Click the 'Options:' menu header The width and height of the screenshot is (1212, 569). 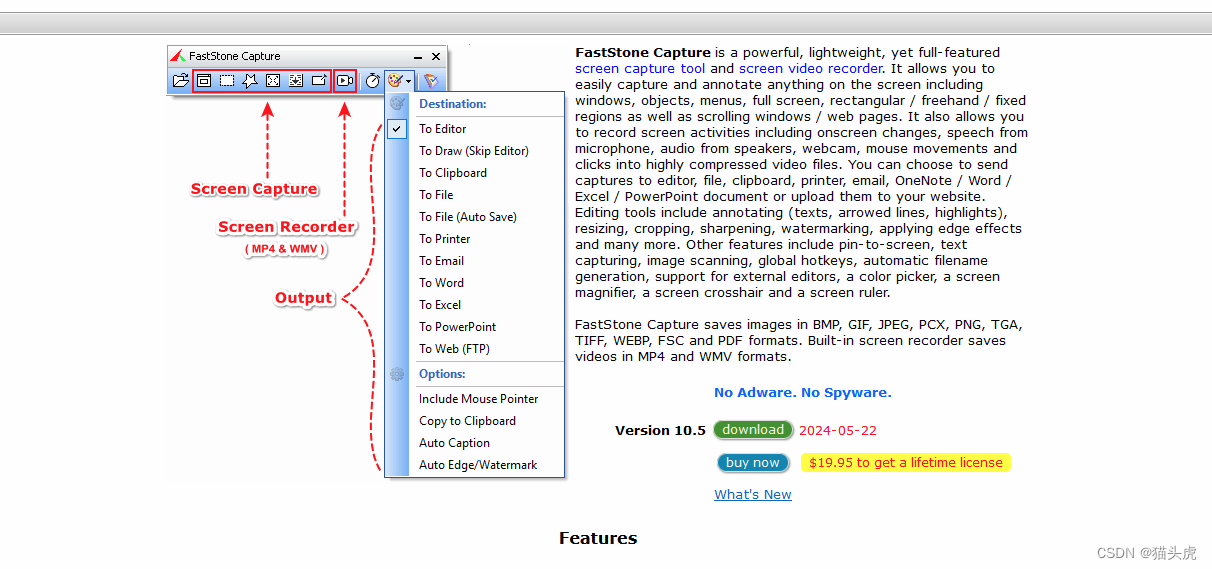[x=442, y=374]
